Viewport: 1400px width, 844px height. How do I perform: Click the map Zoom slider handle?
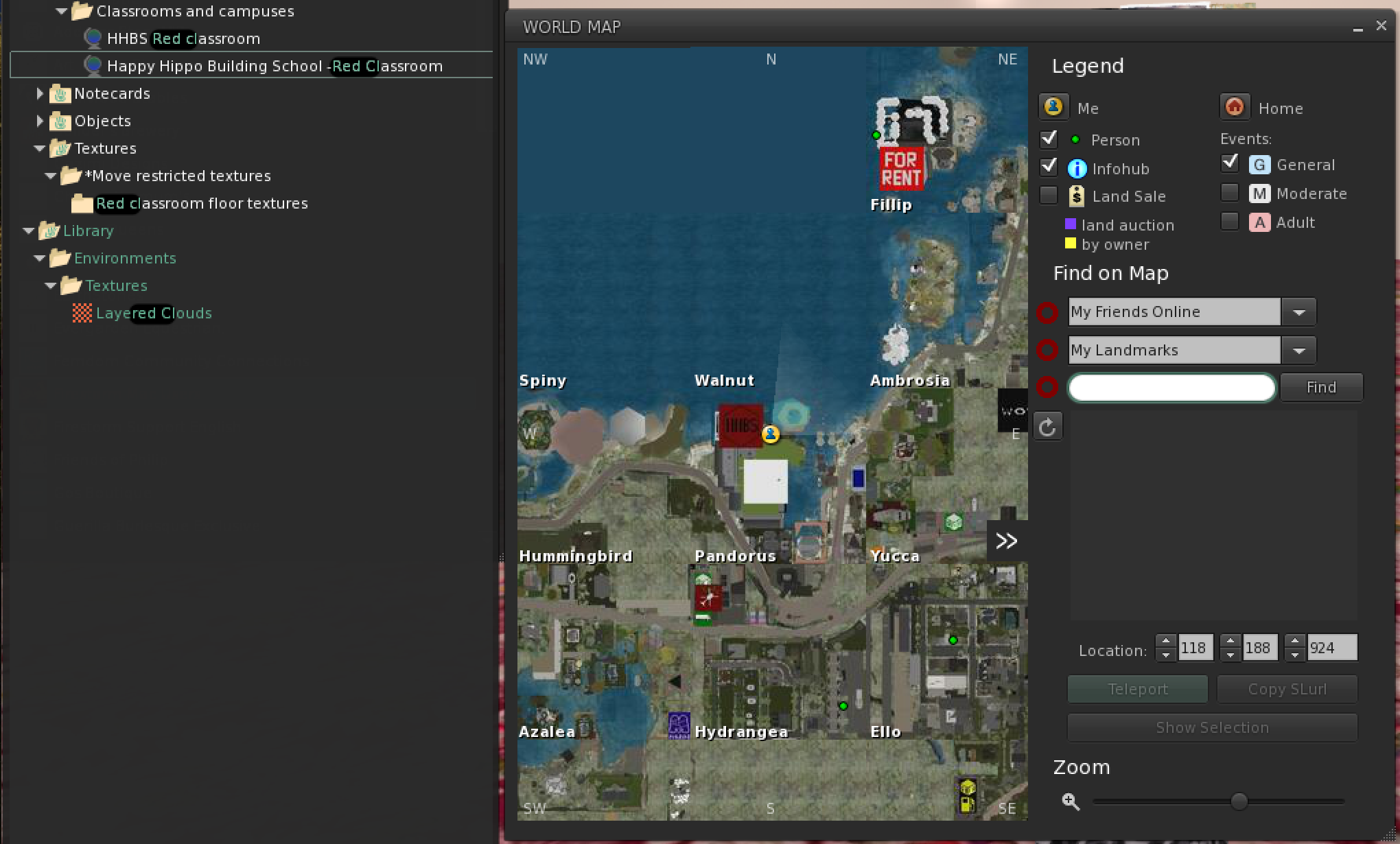[x=1239, y=801]
